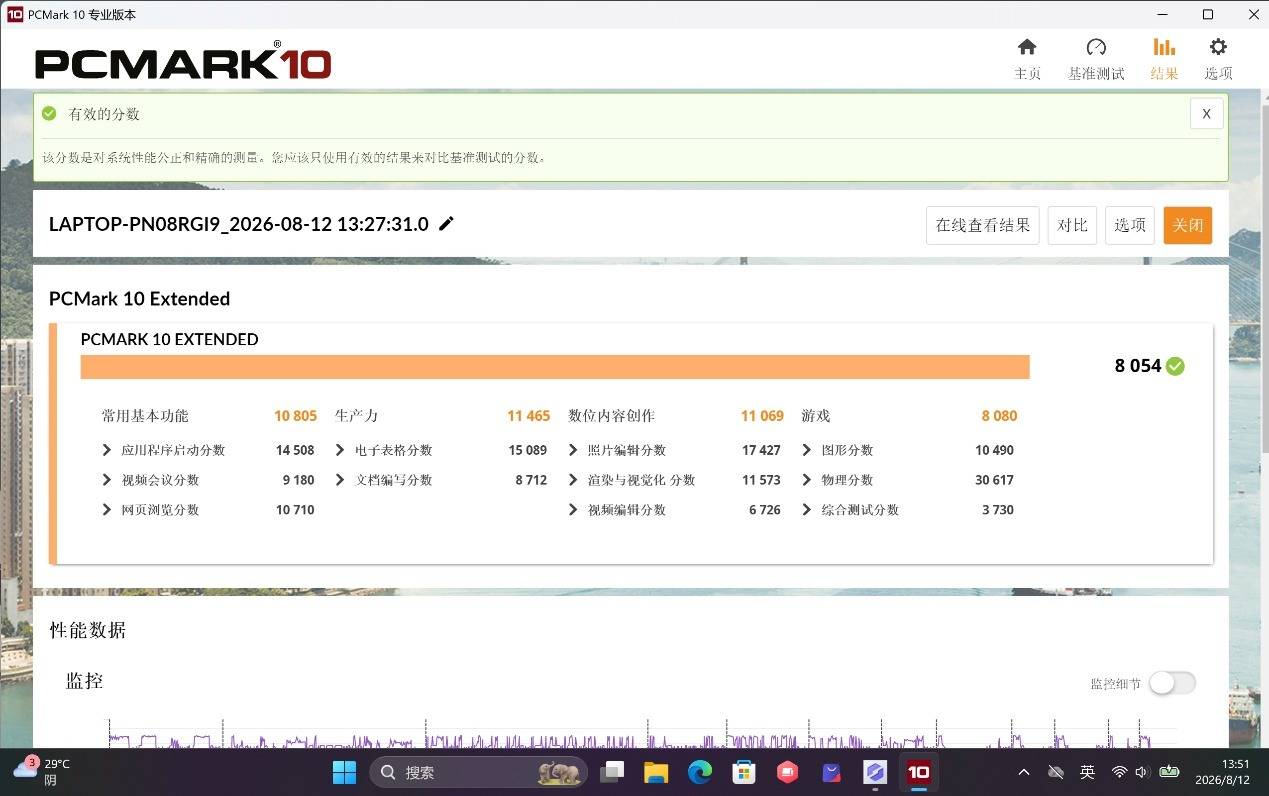
Task: Click the battery tray icon
Action: coord(1169,772)
